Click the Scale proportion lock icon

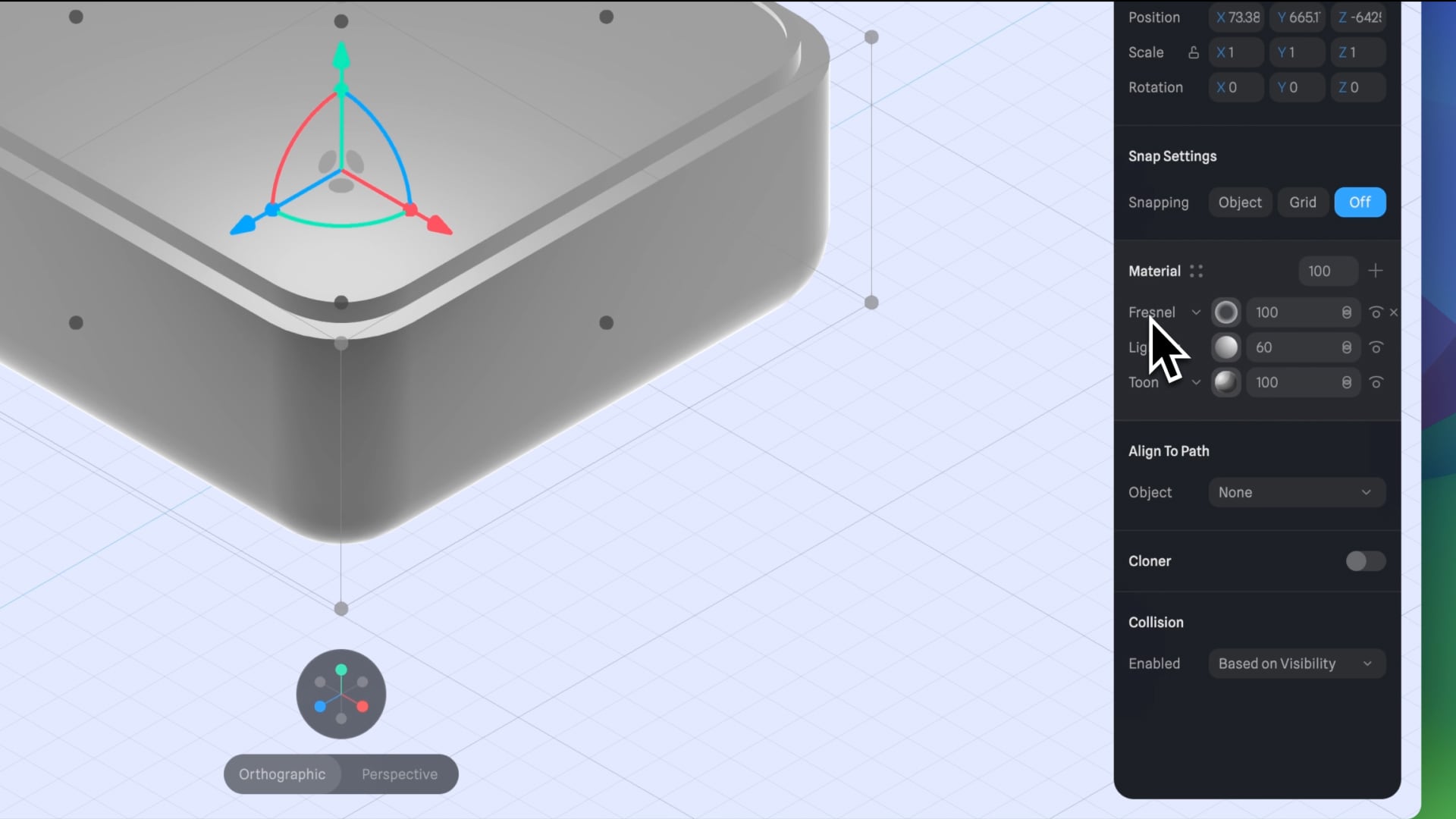pyautogui.click(x=1194, y=52)
